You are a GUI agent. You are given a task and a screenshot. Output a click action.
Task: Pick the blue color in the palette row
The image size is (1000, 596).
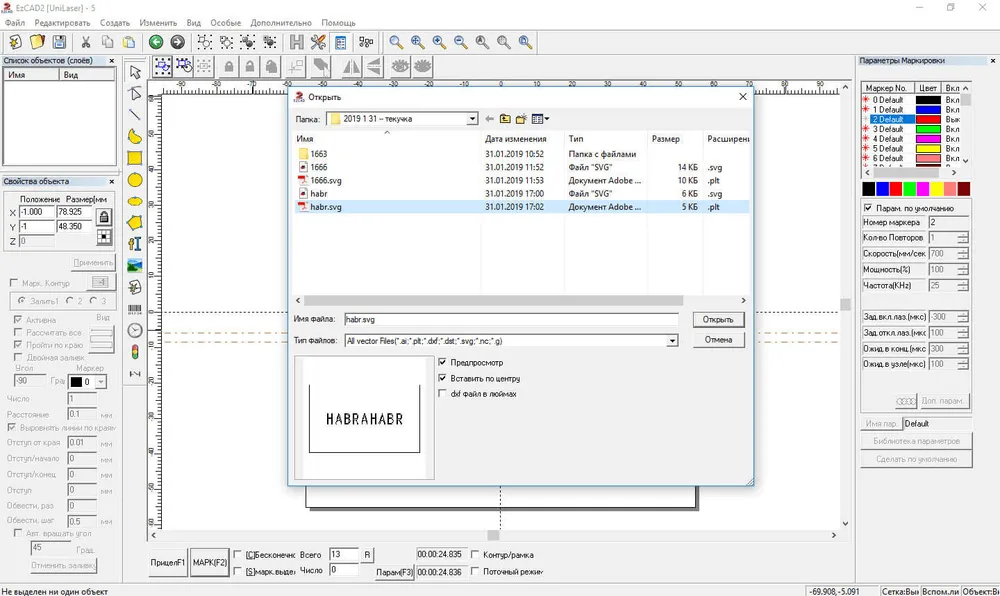[882, 189]
